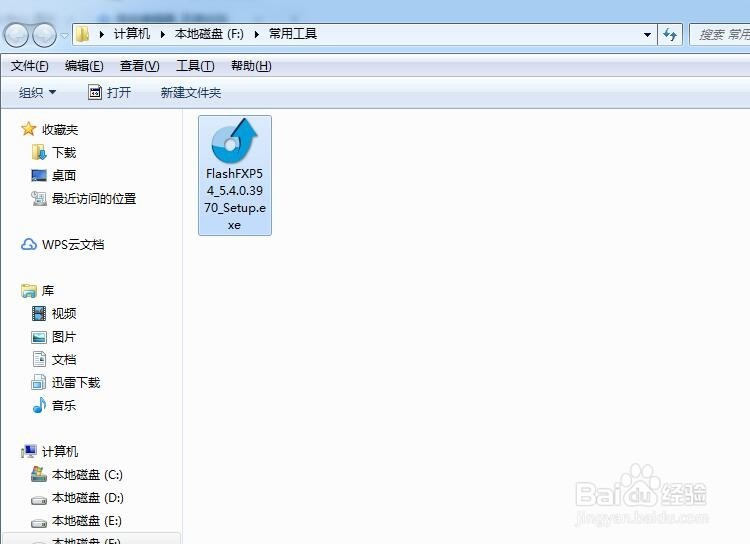Open 桌面 in the favorites list

click(x=64, y=176)
